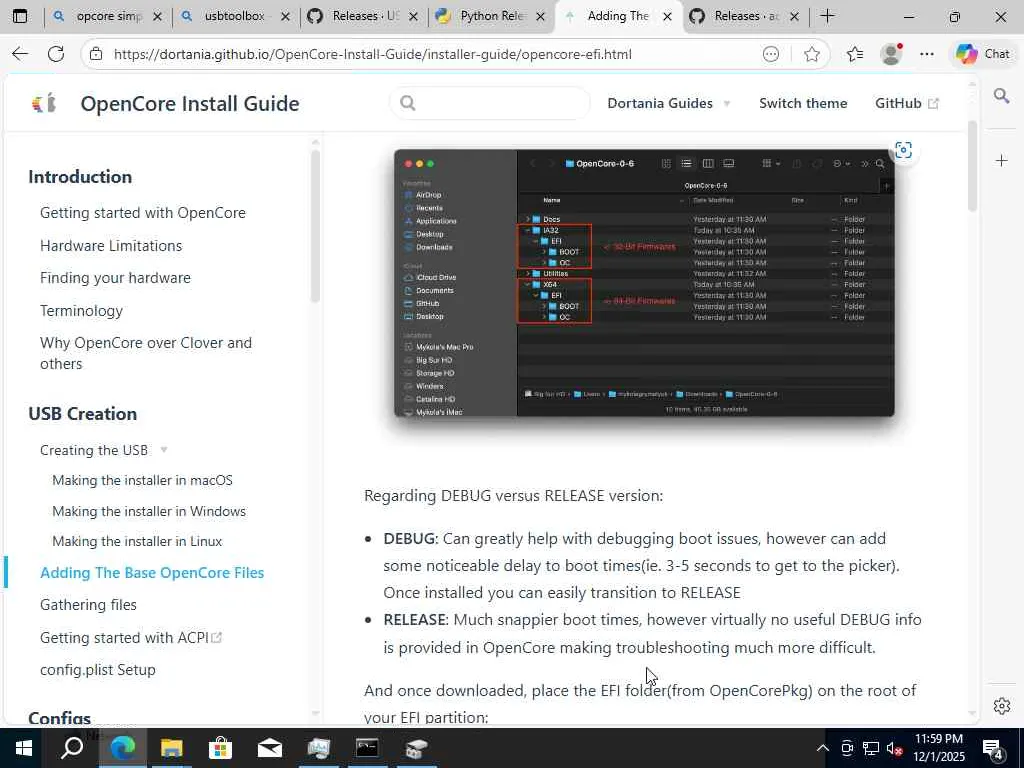This screenshot has height=768, width=1024.
Task: Click the Finder screenshot image
Action: pos(644,283)
